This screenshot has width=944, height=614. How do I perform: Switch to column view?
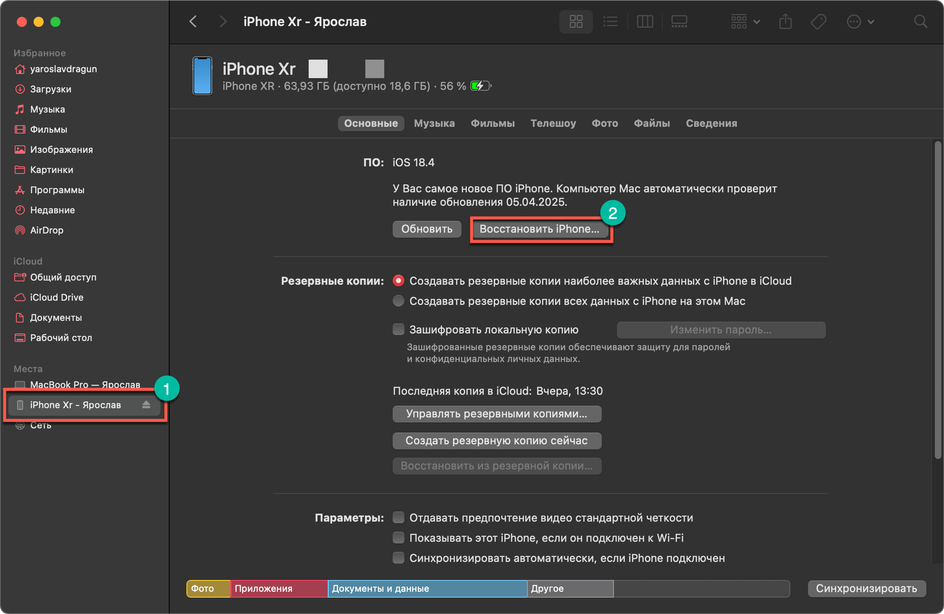coord(645,22)
